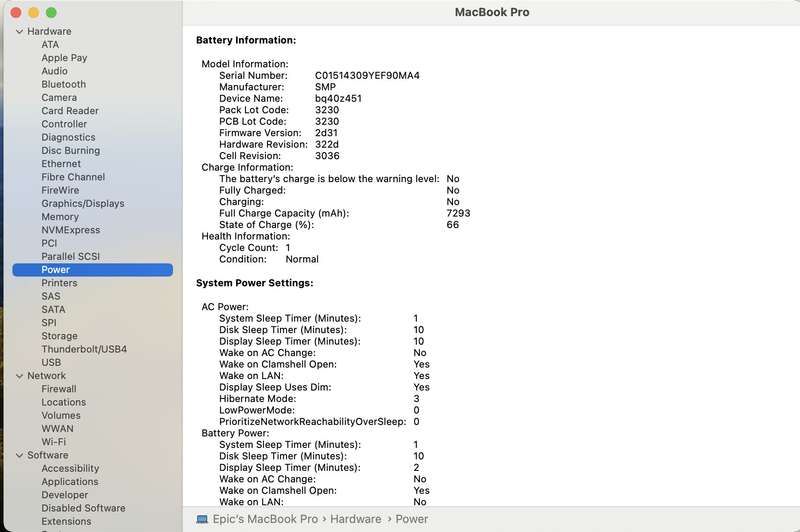Click the Condition value Normal

click(x=302, y=260)
